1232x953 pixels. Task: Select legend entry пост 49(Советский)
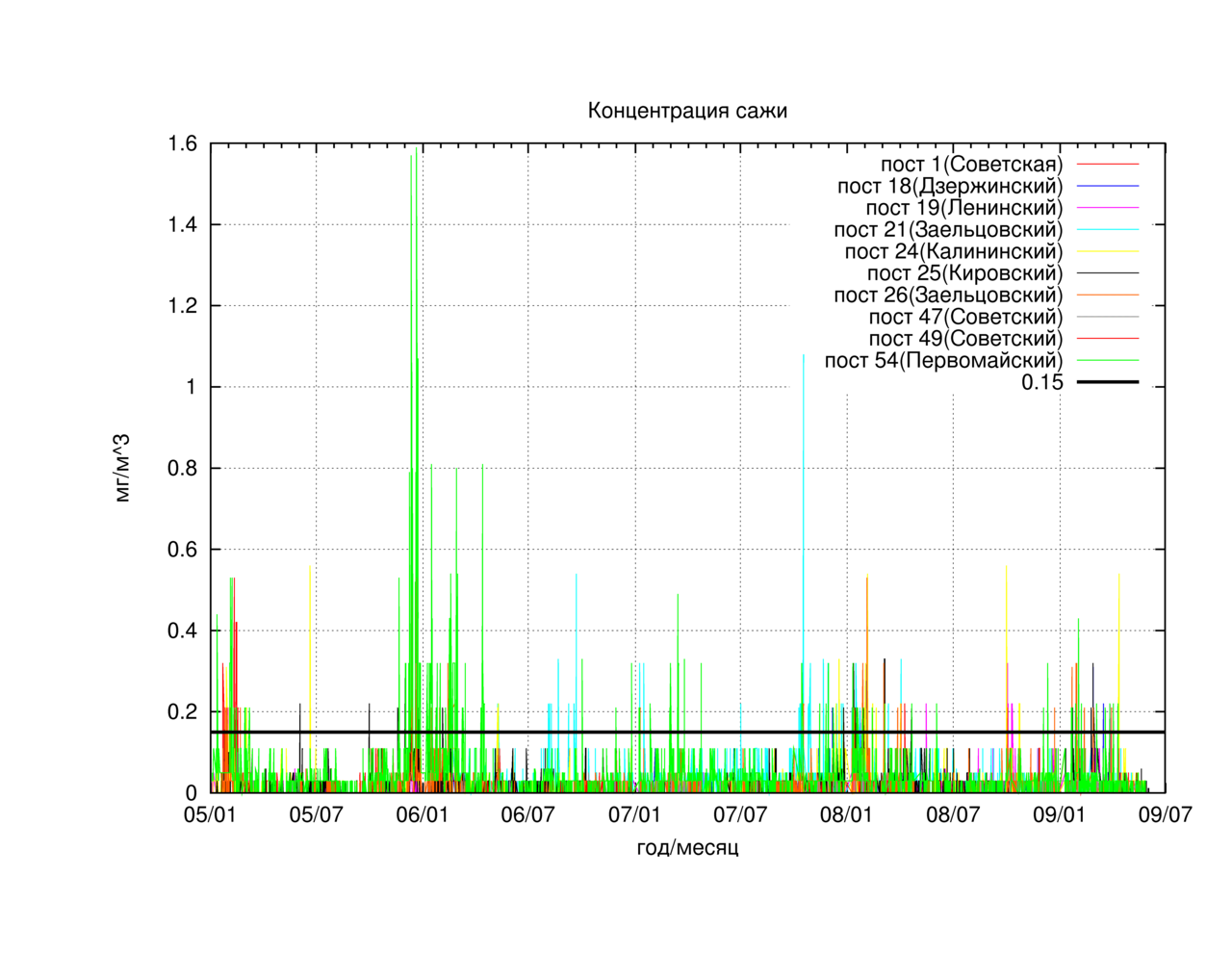coord(965,339)
